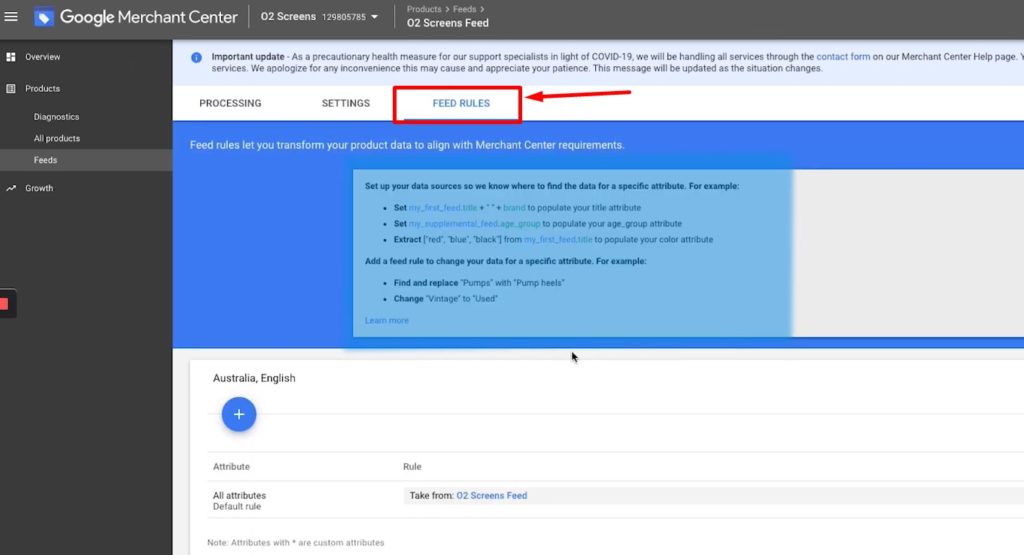Click the custom attributes note text
Viewport: 1024px width, 555px height.
(296, 543)
